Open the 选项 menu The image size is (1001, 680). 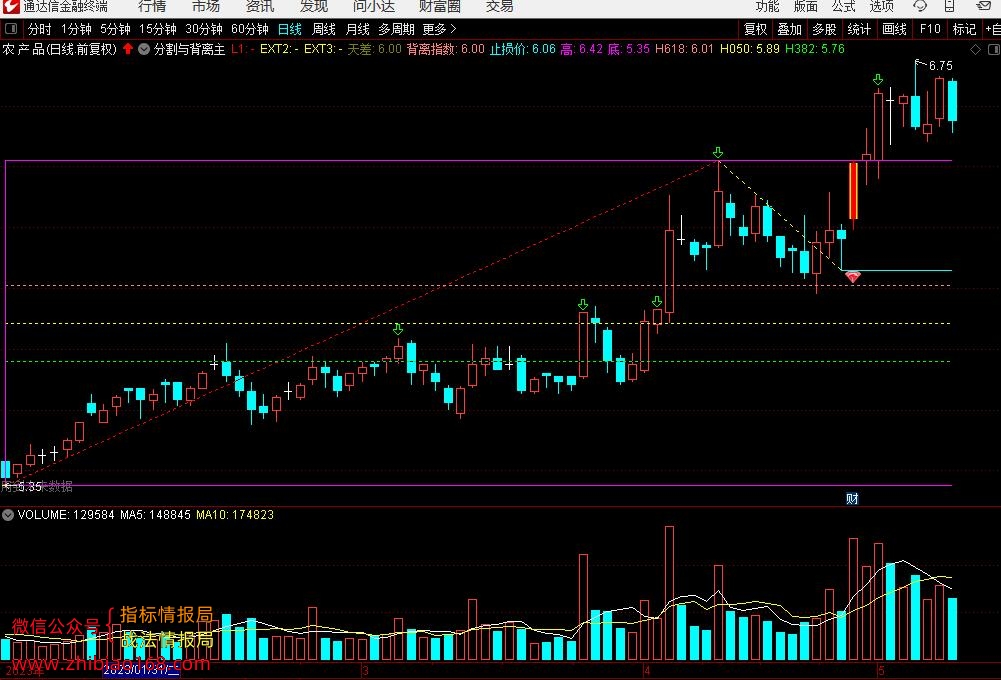tap(882, 6)
